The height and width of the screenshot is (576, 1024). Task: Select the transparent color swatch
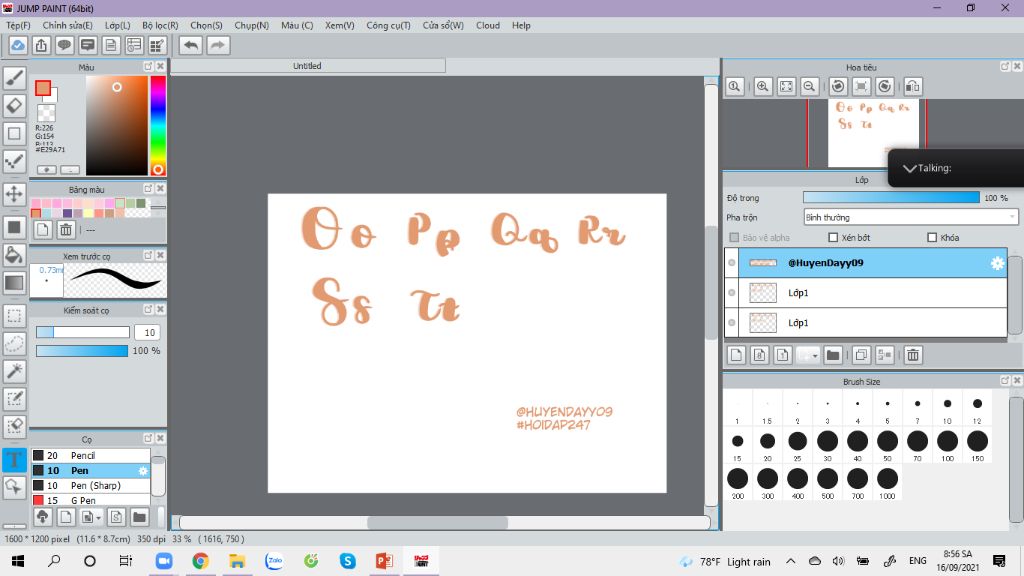pos(46,113)
